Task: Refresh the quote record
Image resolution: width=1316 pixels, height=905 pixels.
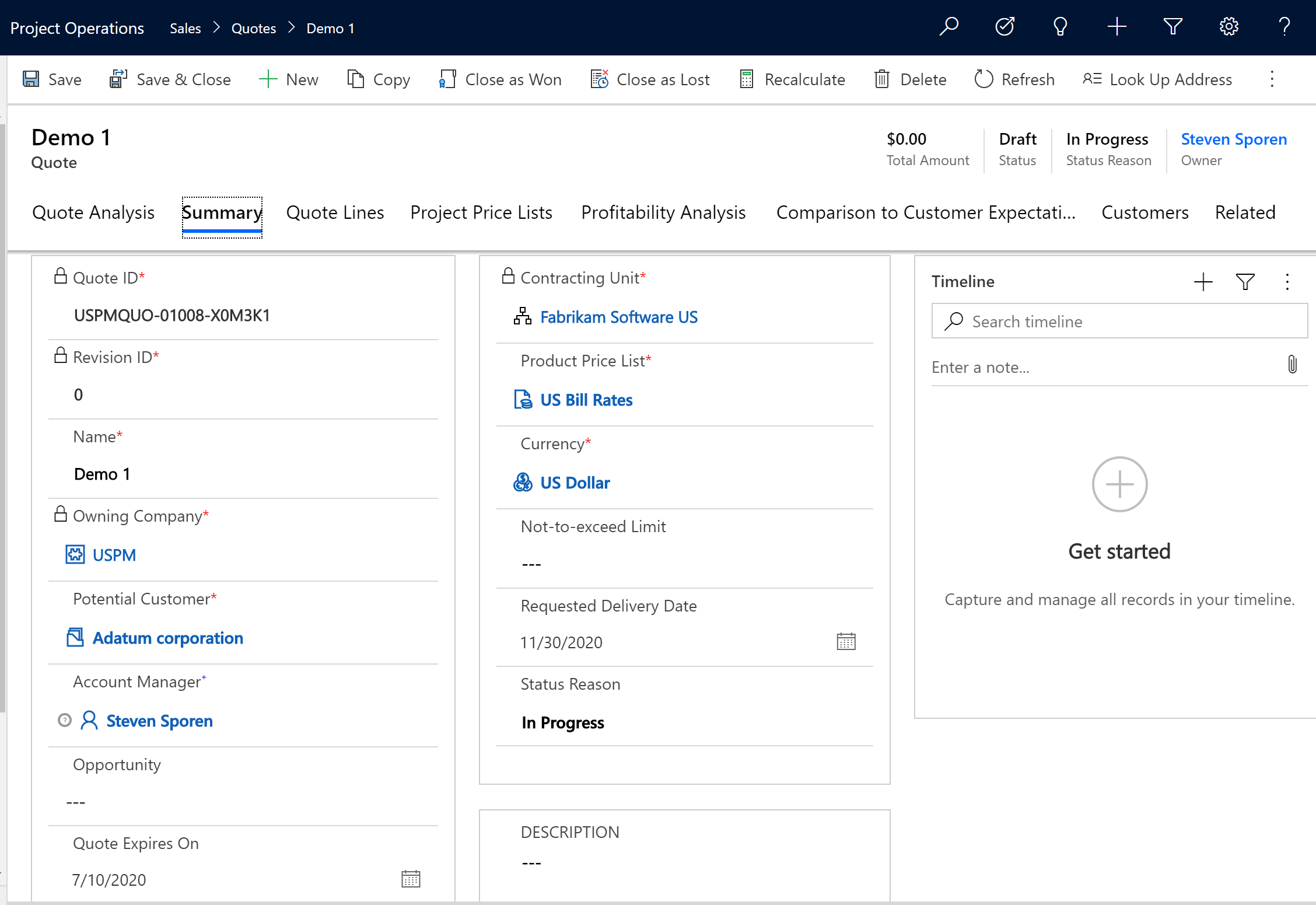Action: pos(984,79)
